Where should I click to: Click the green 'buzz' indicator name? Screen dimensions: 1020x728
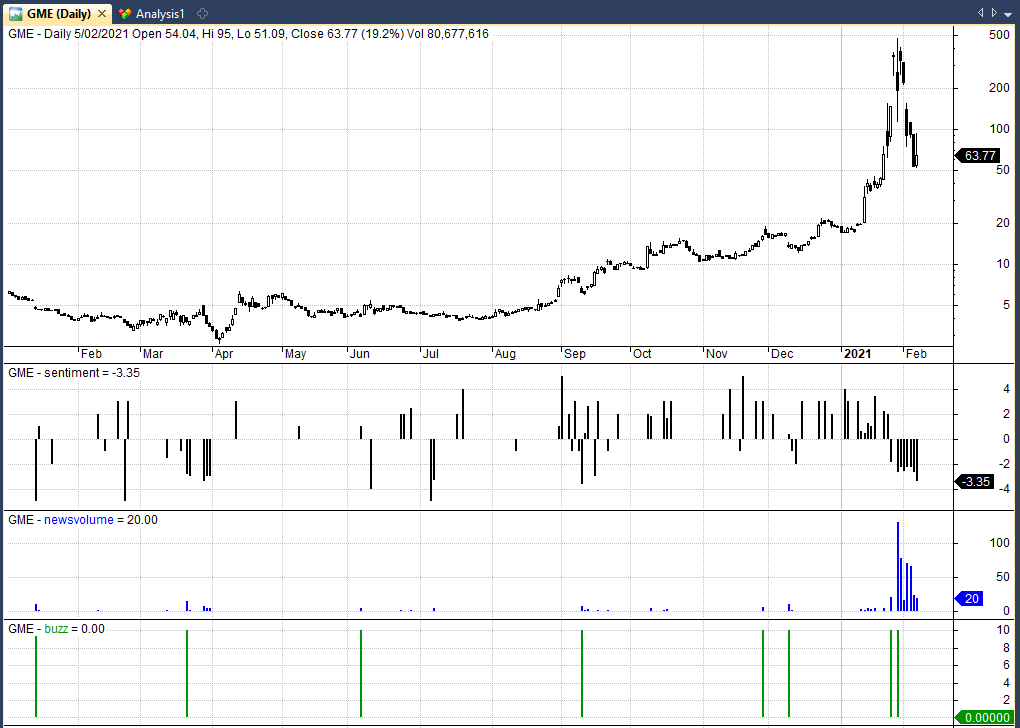coord(55,628)
